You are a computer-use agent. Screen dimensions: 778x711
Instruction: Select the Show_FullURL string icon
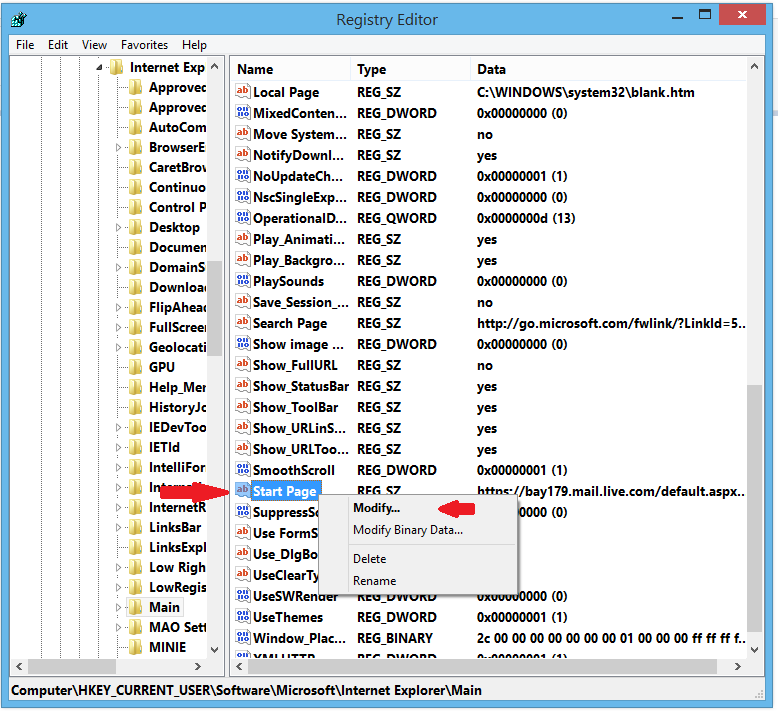pyautogui.click(x=243, y=364)
